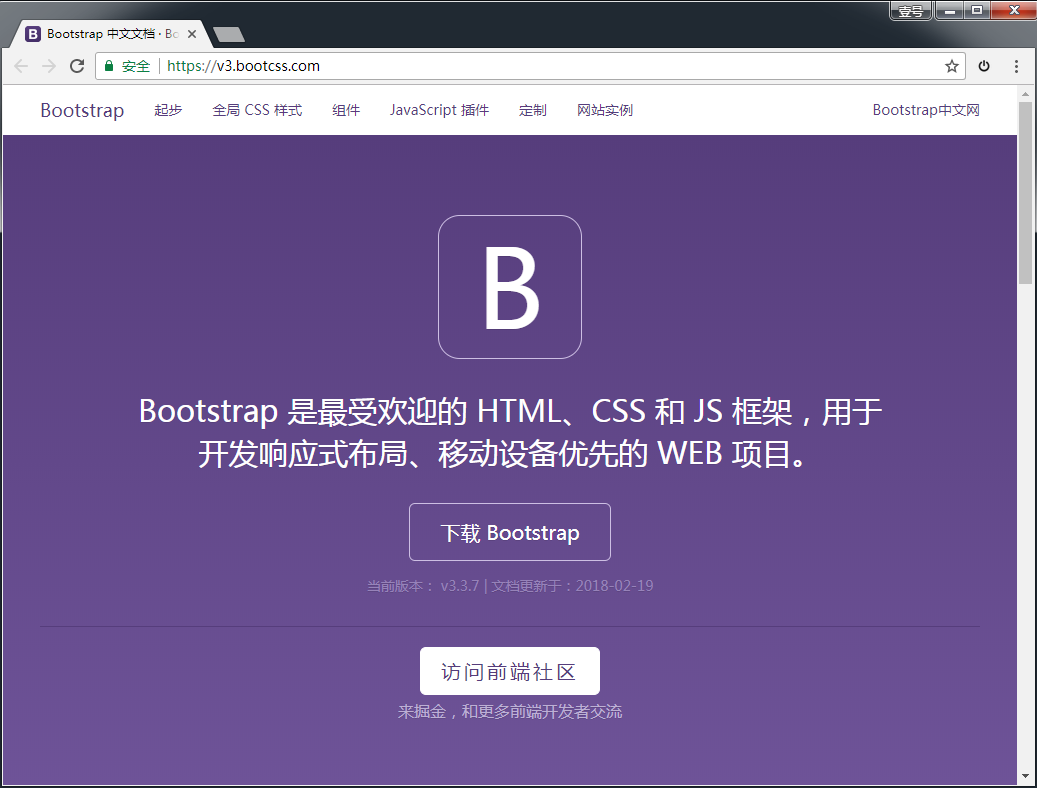Viewport: 1037px width, 788px height.
Task: Open Chrome's three-dot menu
Action: [1017, 65]
